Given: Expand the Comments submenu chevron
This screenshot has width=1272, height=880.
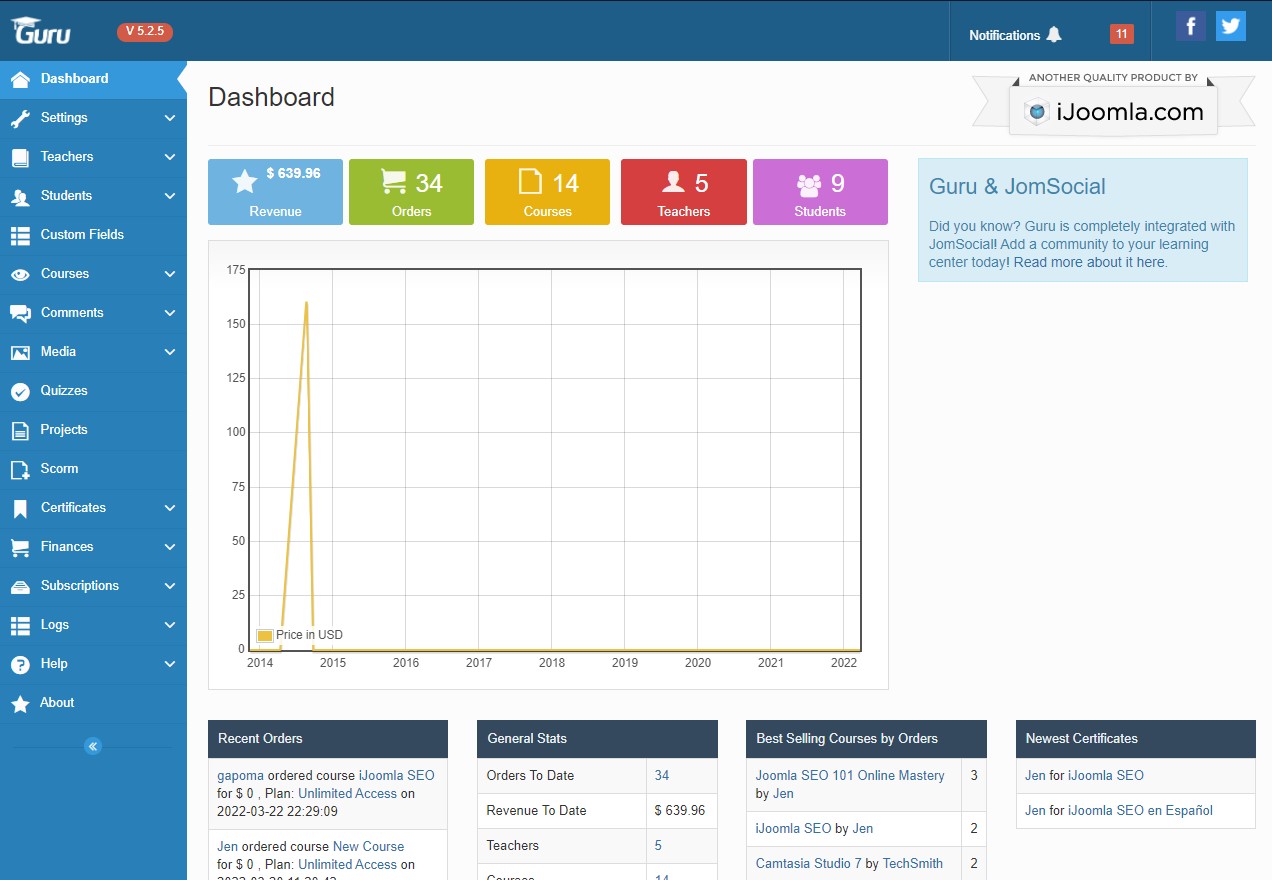Looking at the screenshot, I should [170, 313].
